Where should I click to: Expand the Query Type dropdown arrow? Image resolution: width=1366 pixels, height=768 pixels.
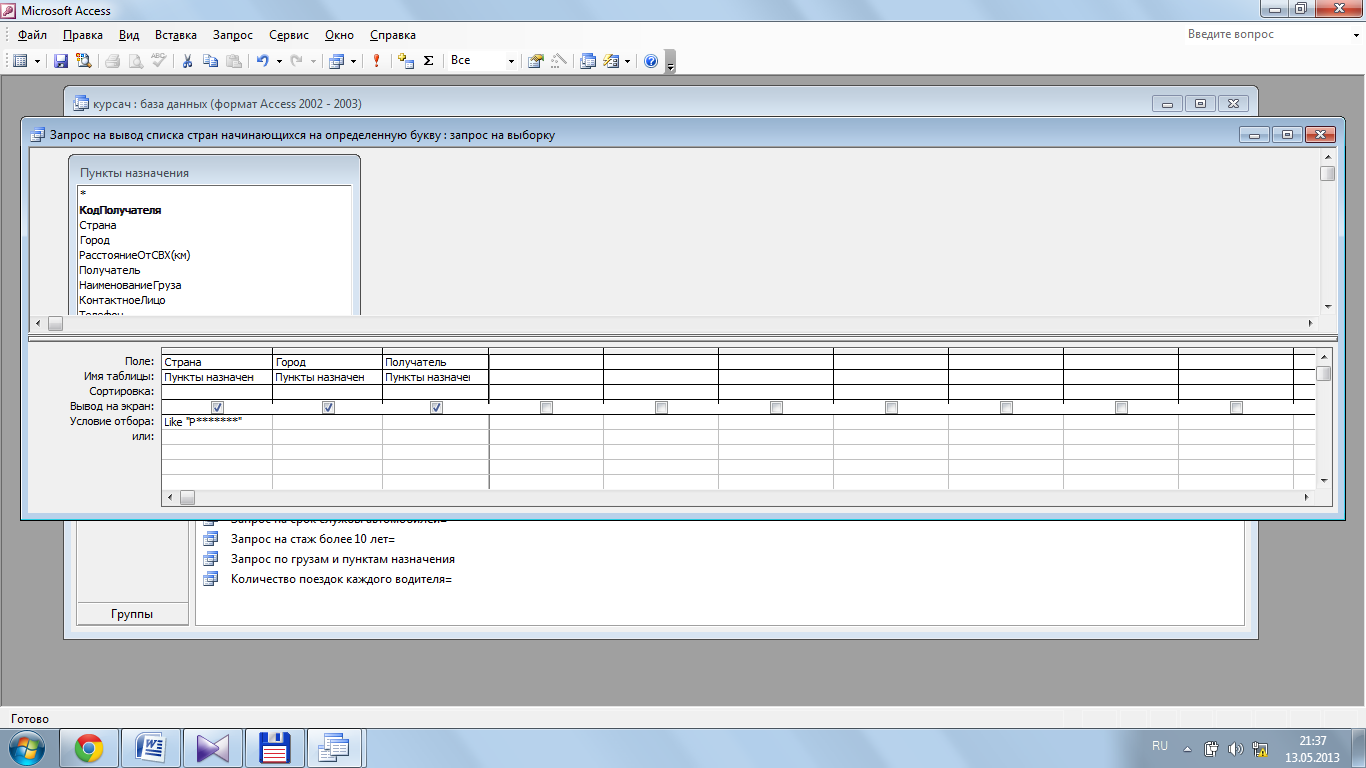tap(353, 61)
